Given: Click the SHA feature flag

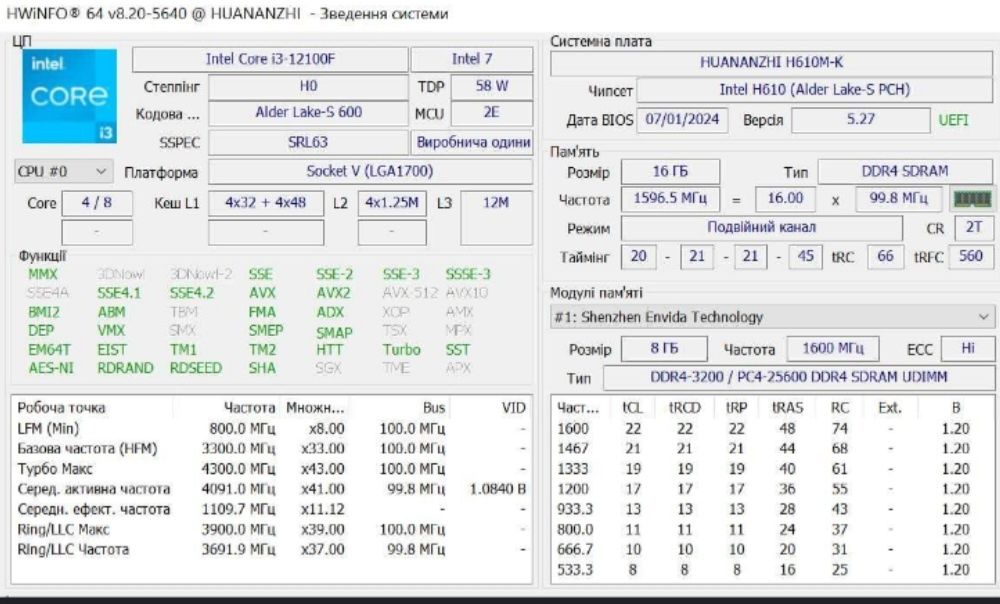Looking at the screenshot, I should [262, 369].
